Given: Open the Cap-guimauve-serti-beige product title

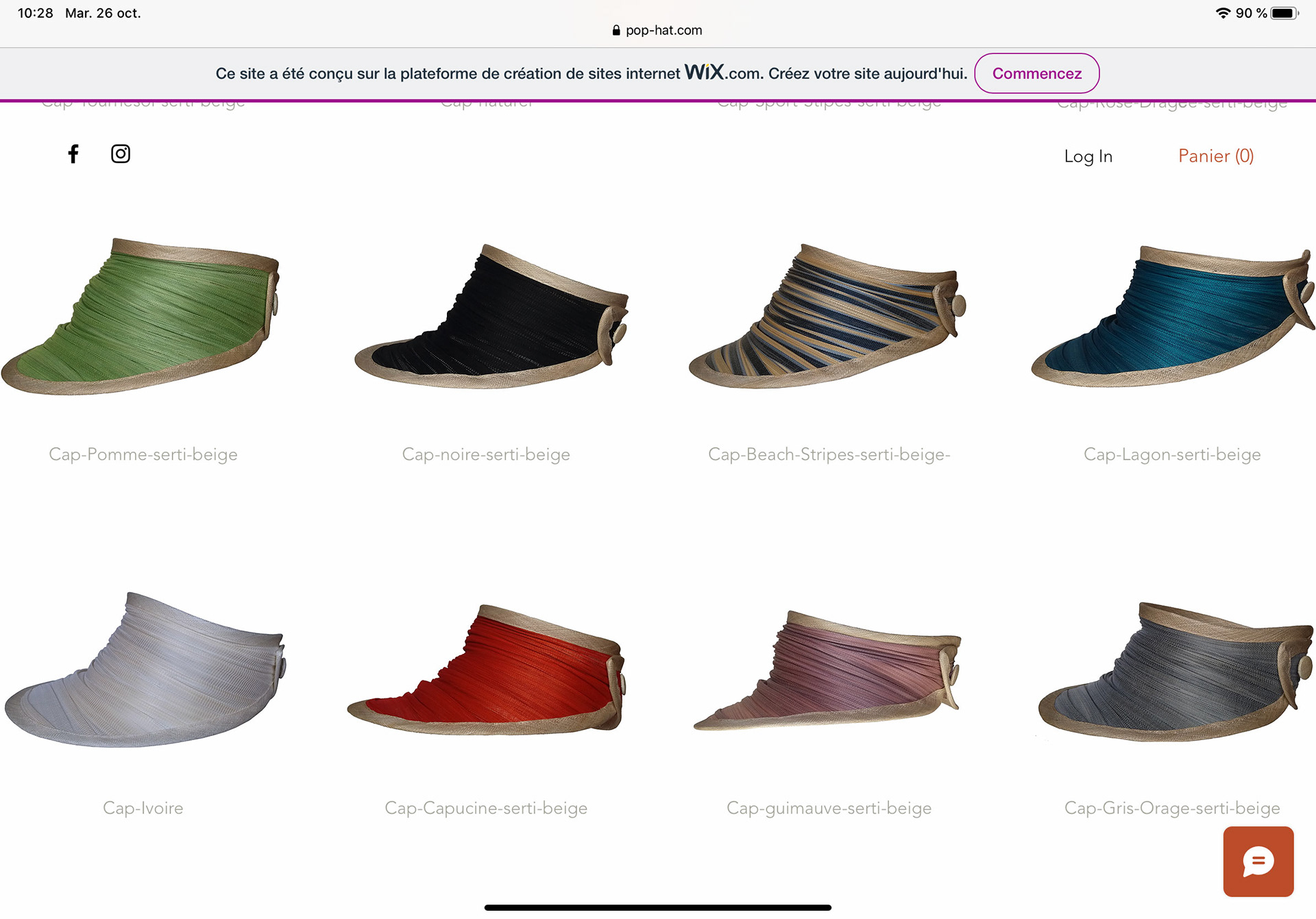Looking at the screenshot, I should 829,808.
